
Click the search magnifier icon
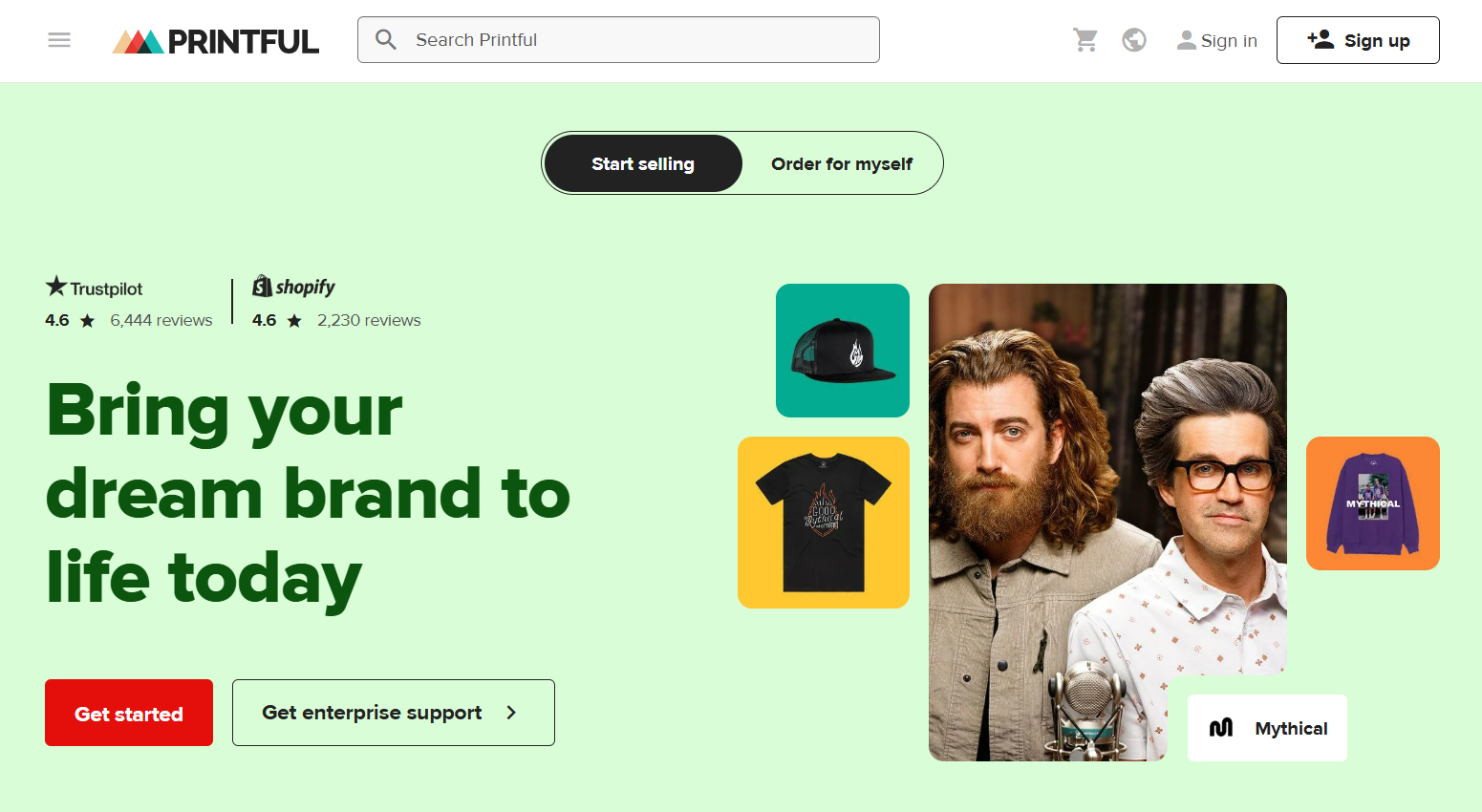(386, 39)
